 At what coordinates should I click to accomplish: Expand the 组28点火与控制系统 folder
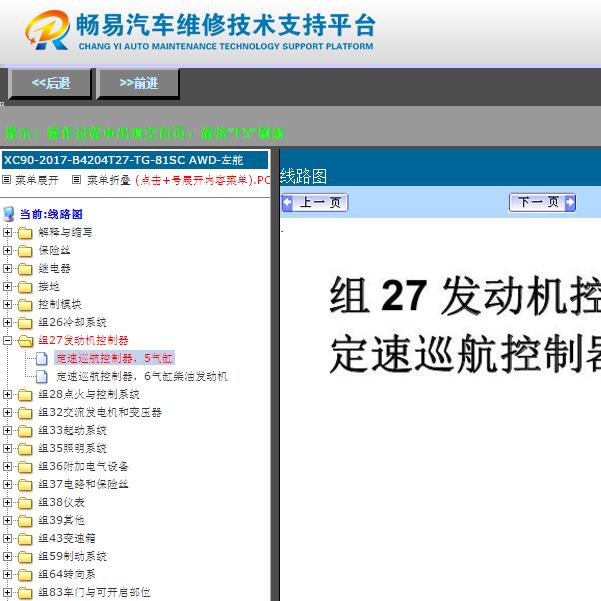click(7, 394)
